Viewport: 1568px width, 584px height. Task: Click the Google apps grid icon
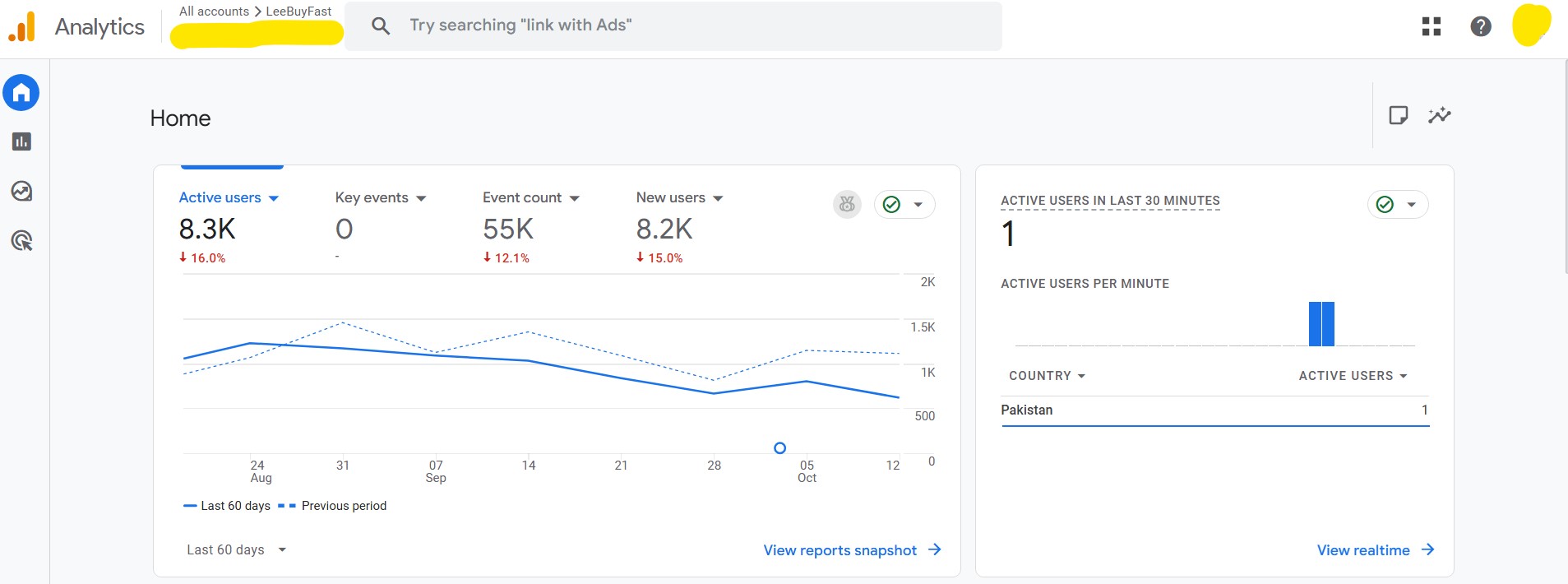click(x=1431, y=26)
